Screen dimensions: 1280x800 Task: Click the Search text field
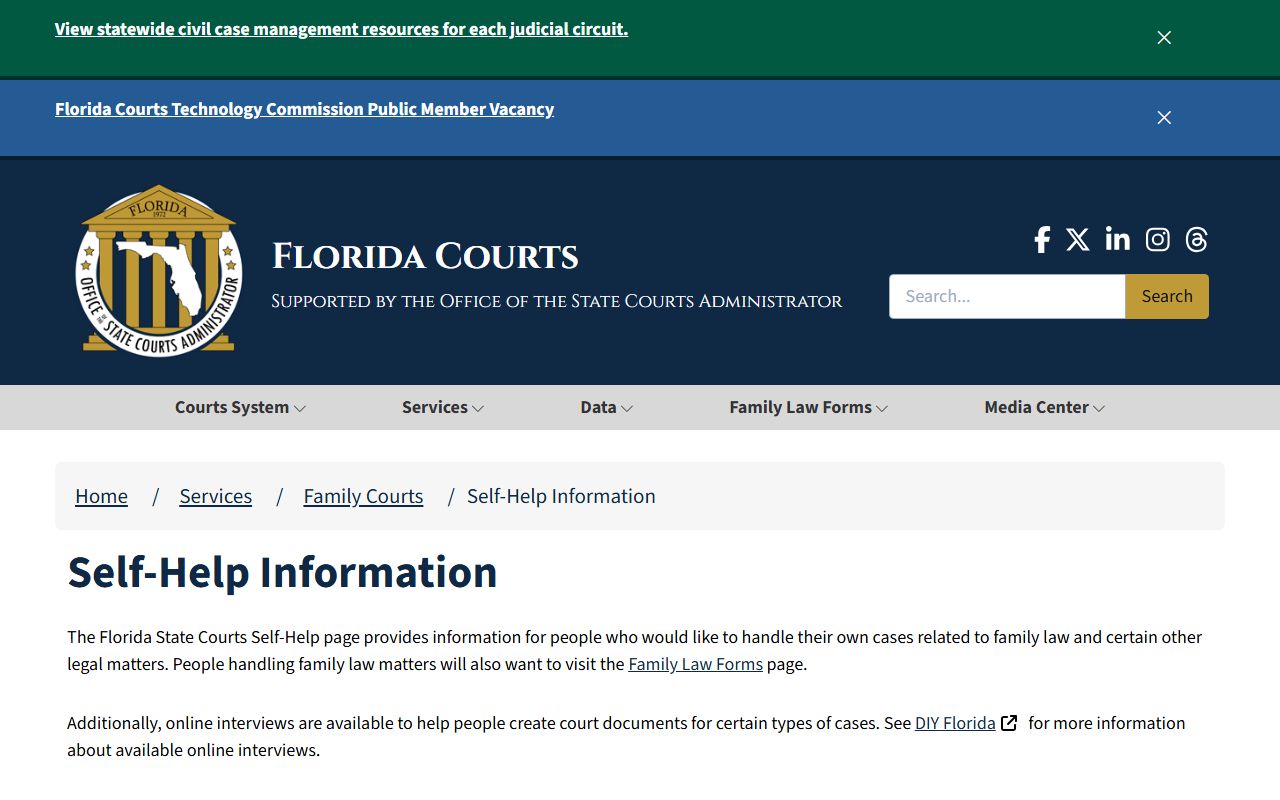point(1007,296)
